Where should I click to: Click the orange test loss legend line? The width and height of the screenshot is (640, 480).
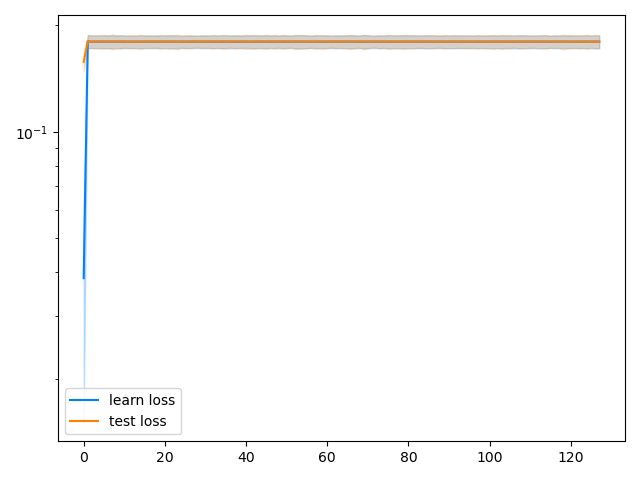click(x=84, y=421)
